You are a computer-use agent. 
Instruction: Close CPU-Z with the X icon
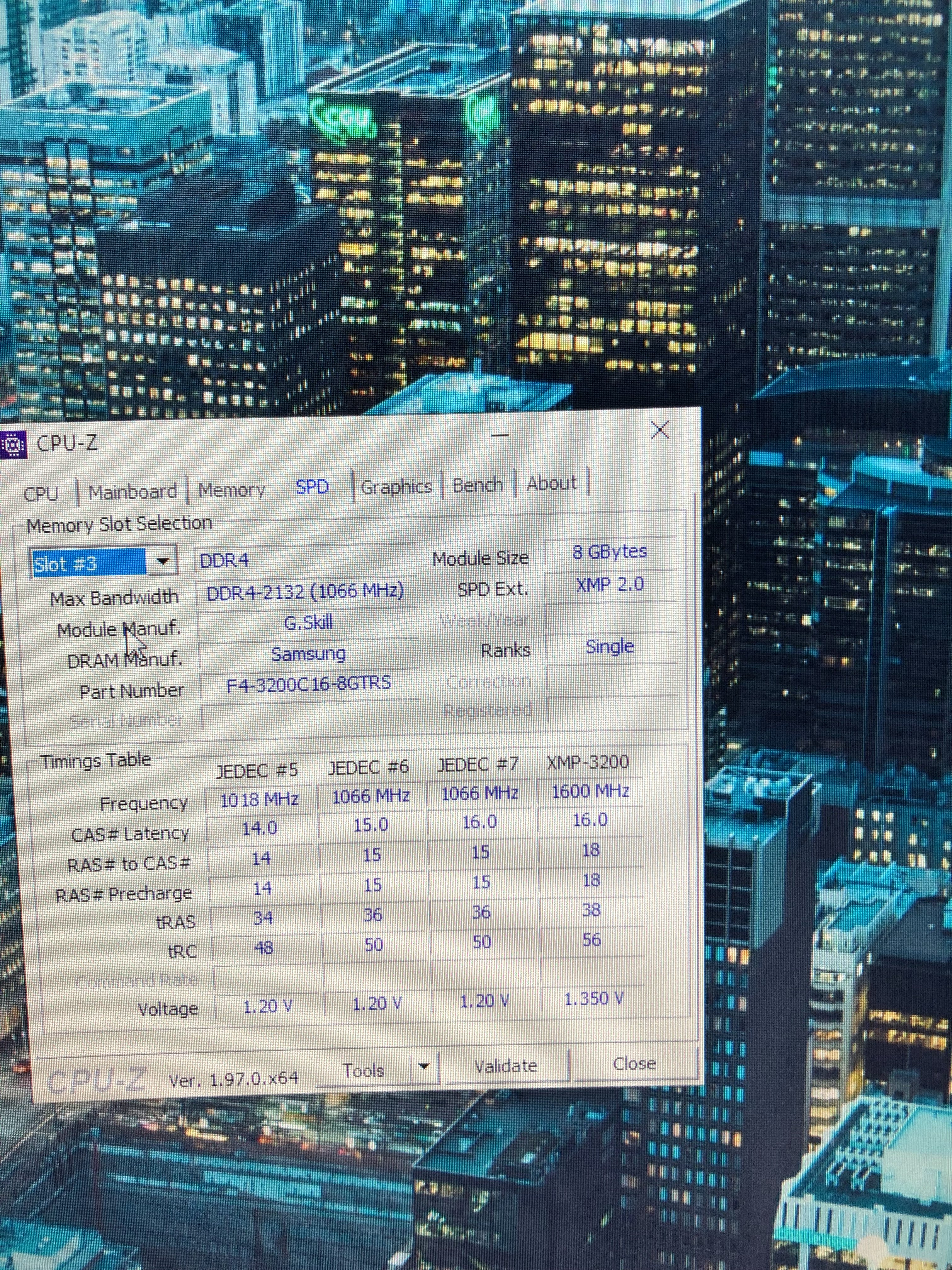click(660, 429)
